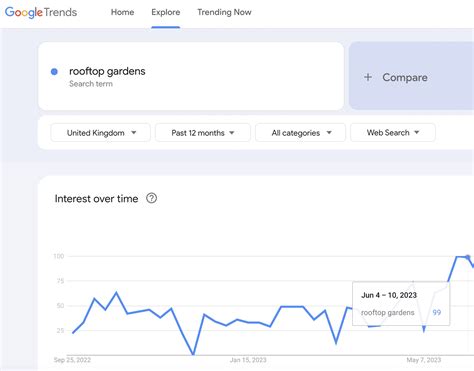Click the arrow icon on United Kingdom filter
474x371 pixels.
point(134,133)
